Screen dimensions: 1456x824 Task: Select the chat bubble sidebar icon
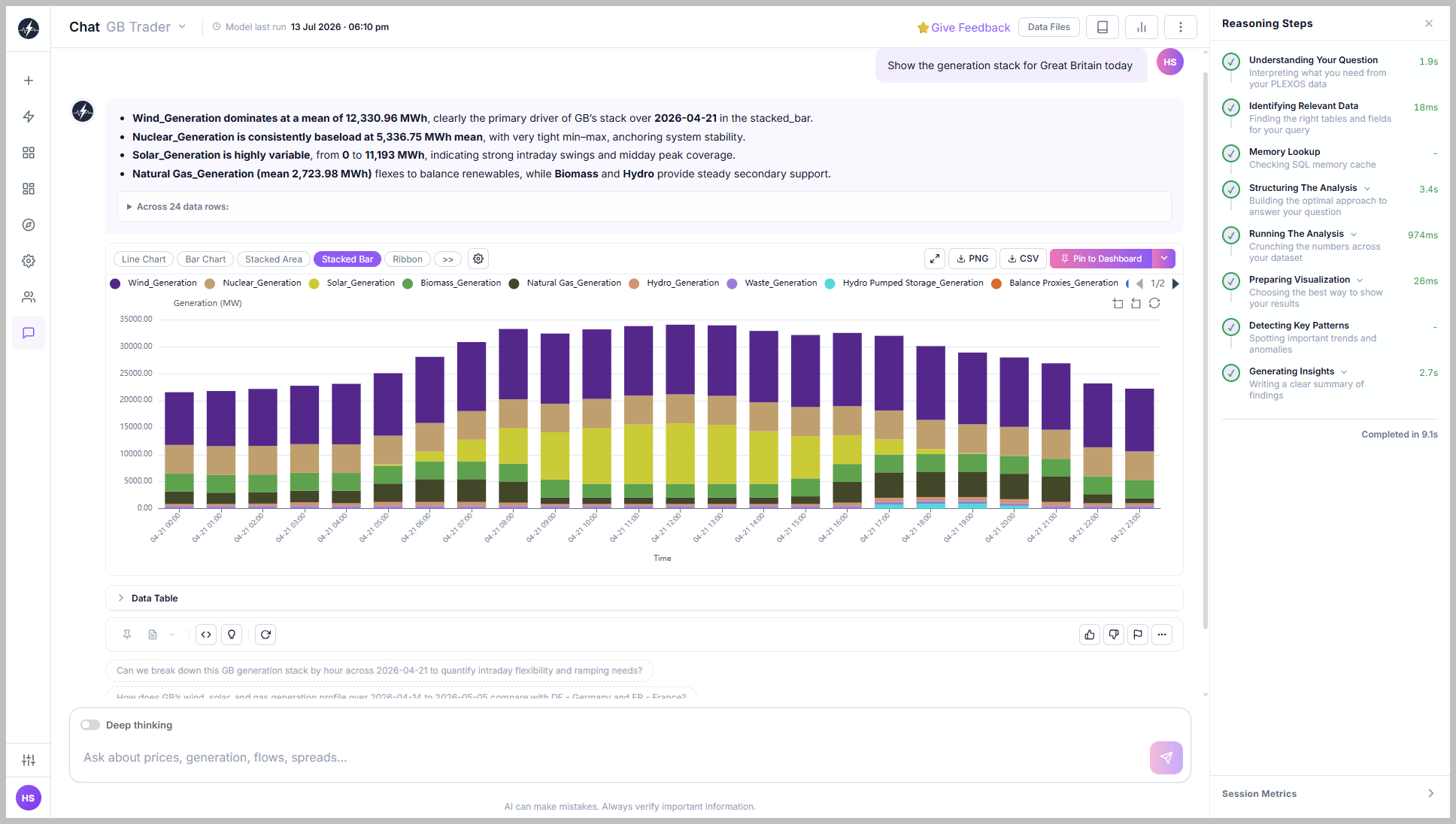(29, 333)
